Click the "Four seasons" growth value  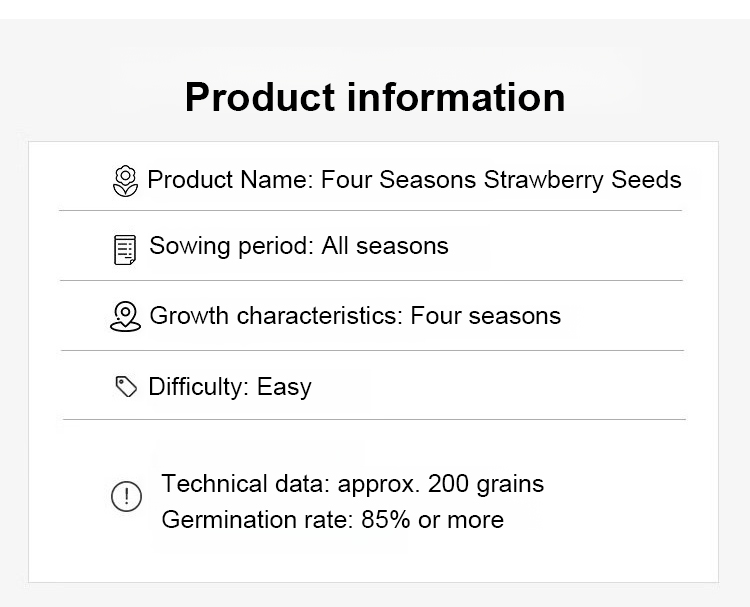click(x=486, y=316)
